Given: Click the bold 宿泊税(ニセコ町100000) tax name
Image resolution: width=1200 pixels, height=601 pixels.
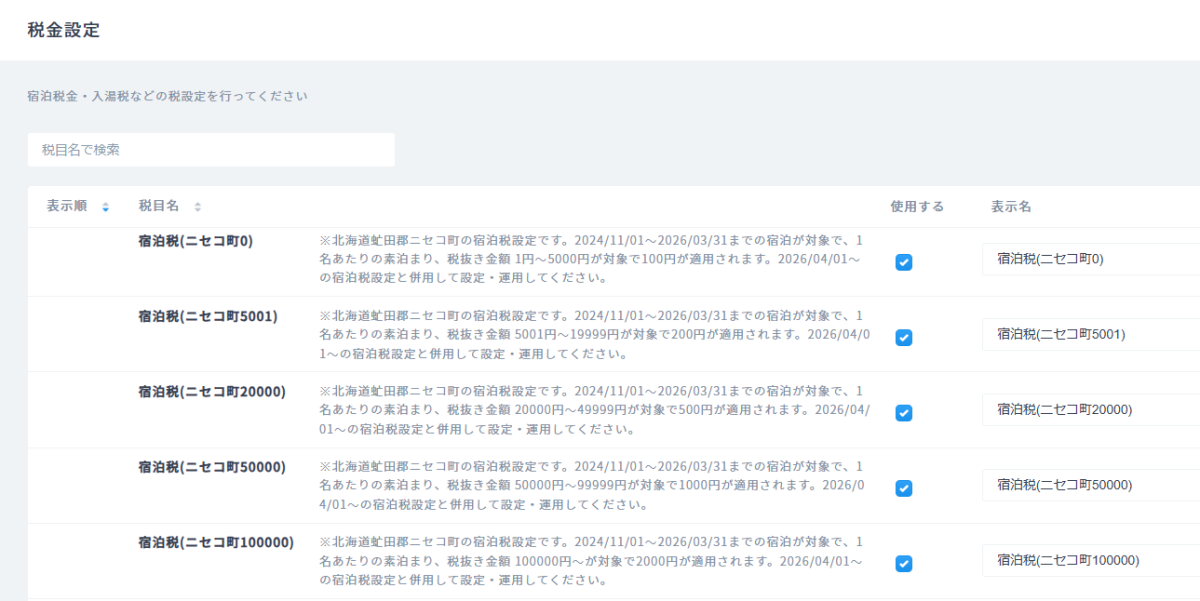Looking at the screenshot, I should 216,542.
